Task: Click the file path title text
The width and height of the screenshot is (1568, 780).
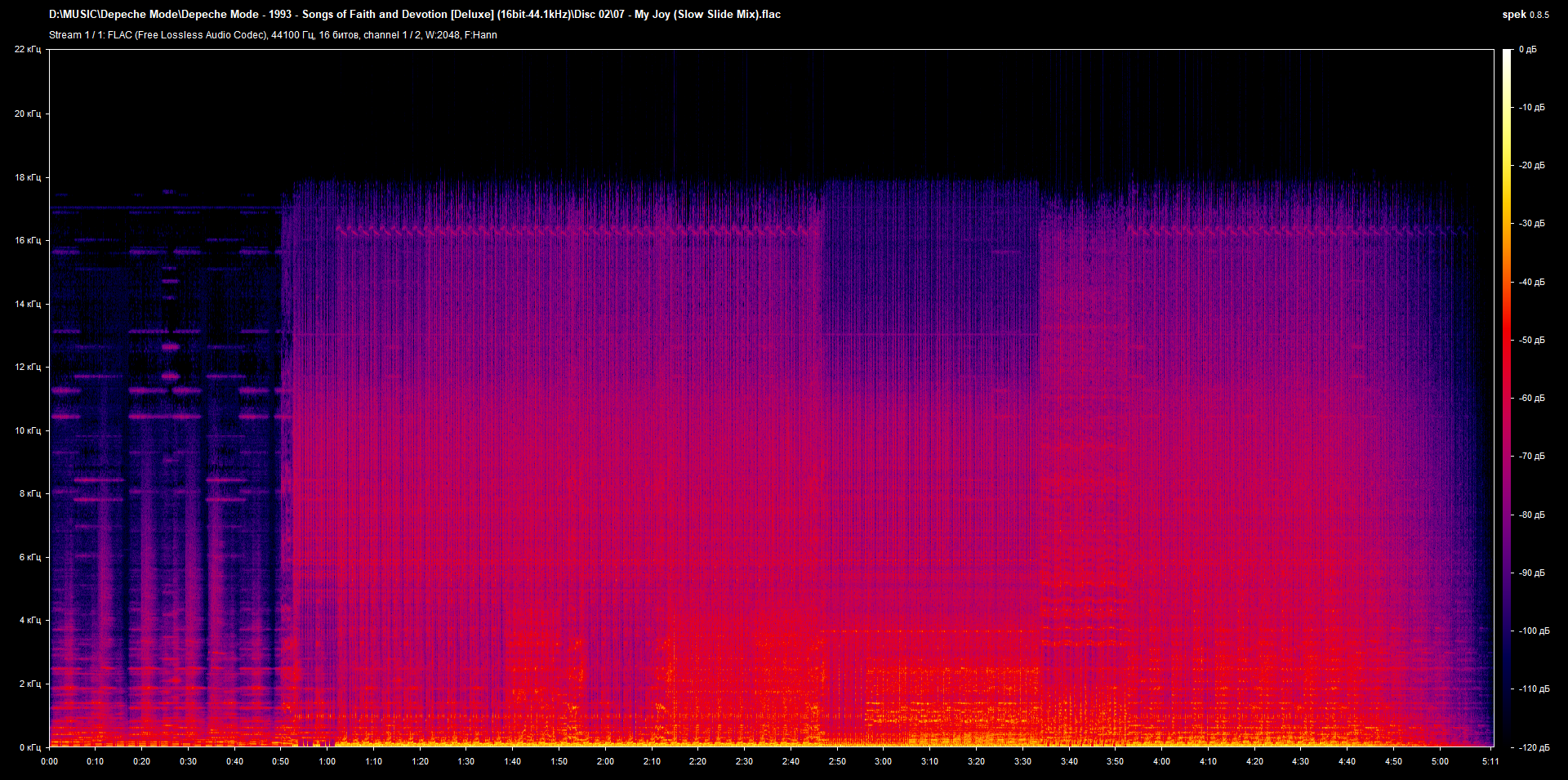Action: click(x=415, y=15)
